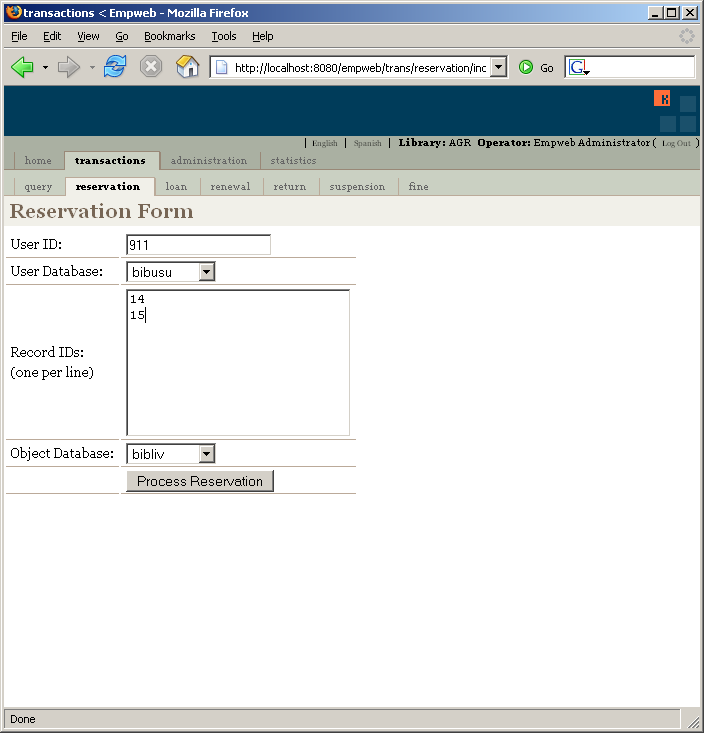Open the Object Database bibliv dropdown
The height and width of the screenshot is (733, 704).
coord(206,453)
